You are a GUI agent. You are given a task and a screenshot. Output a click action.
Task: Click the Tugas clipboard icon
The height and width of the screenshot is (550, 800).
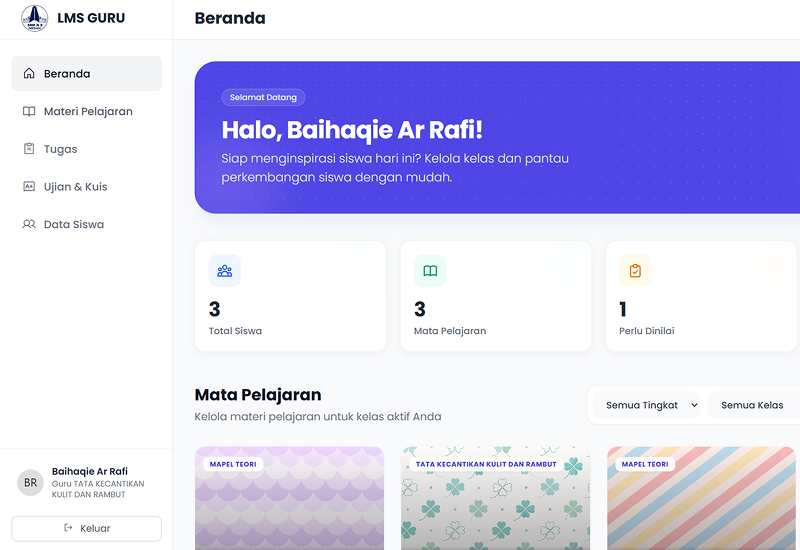point(29,148)
